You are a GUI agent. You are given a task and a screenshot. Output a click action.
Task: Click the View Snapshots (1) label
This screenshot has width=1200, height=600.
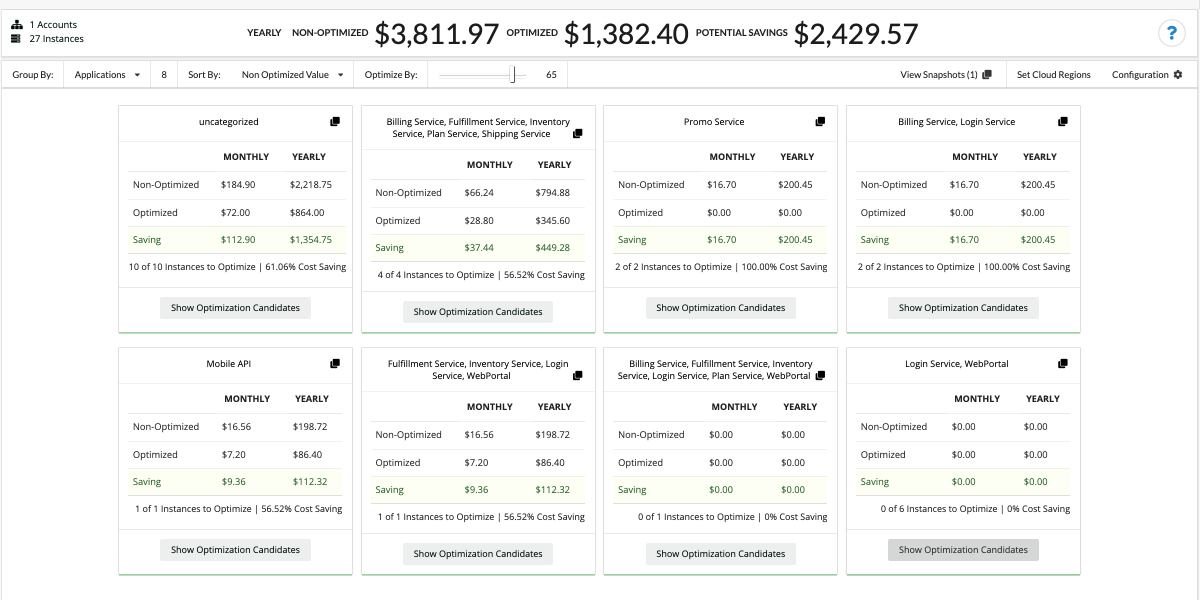(x=939, y=75)
